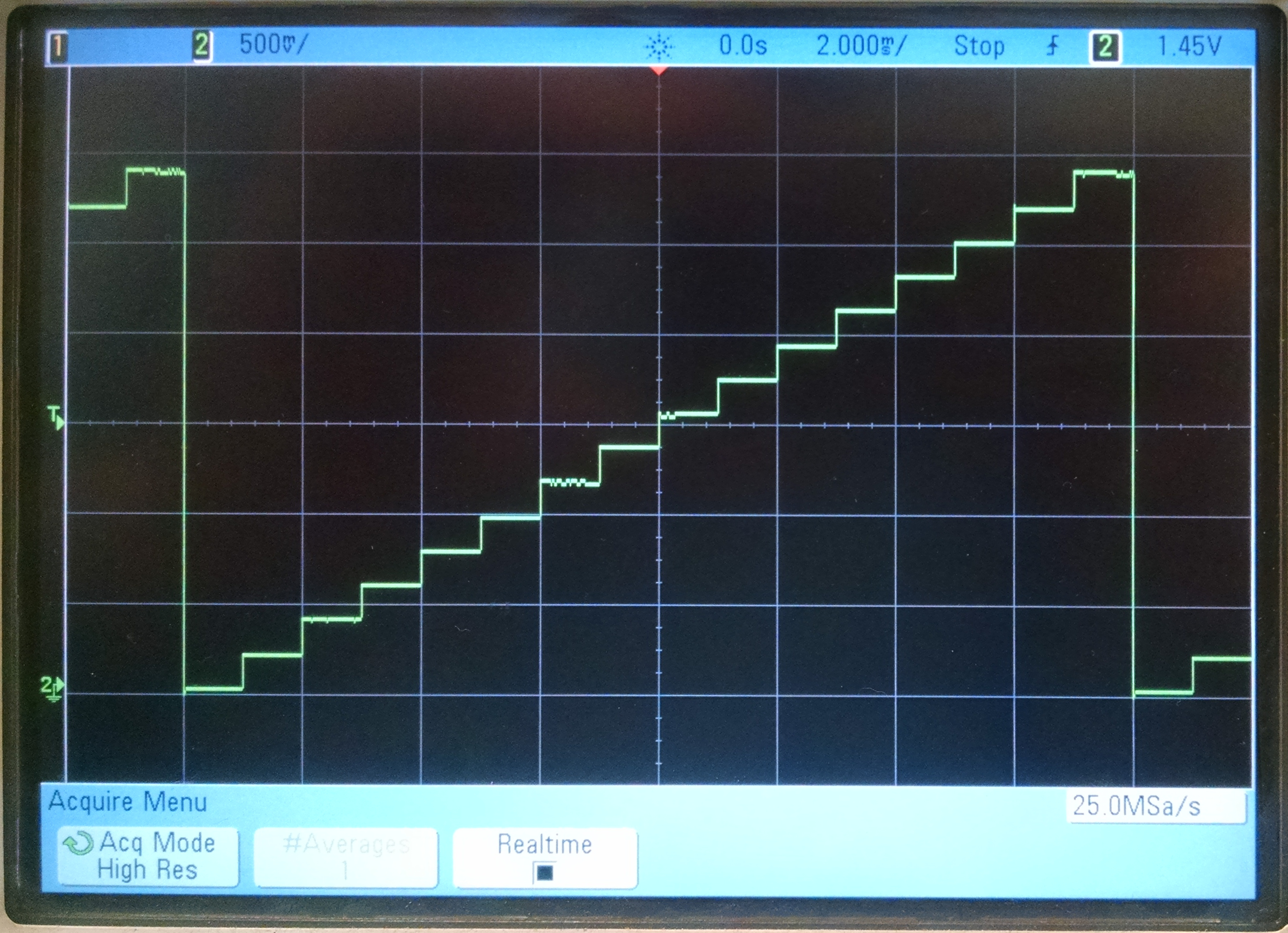Click the trigger source 2 box
Screen dimensions: 1288x933
(x=1105, y=46)
